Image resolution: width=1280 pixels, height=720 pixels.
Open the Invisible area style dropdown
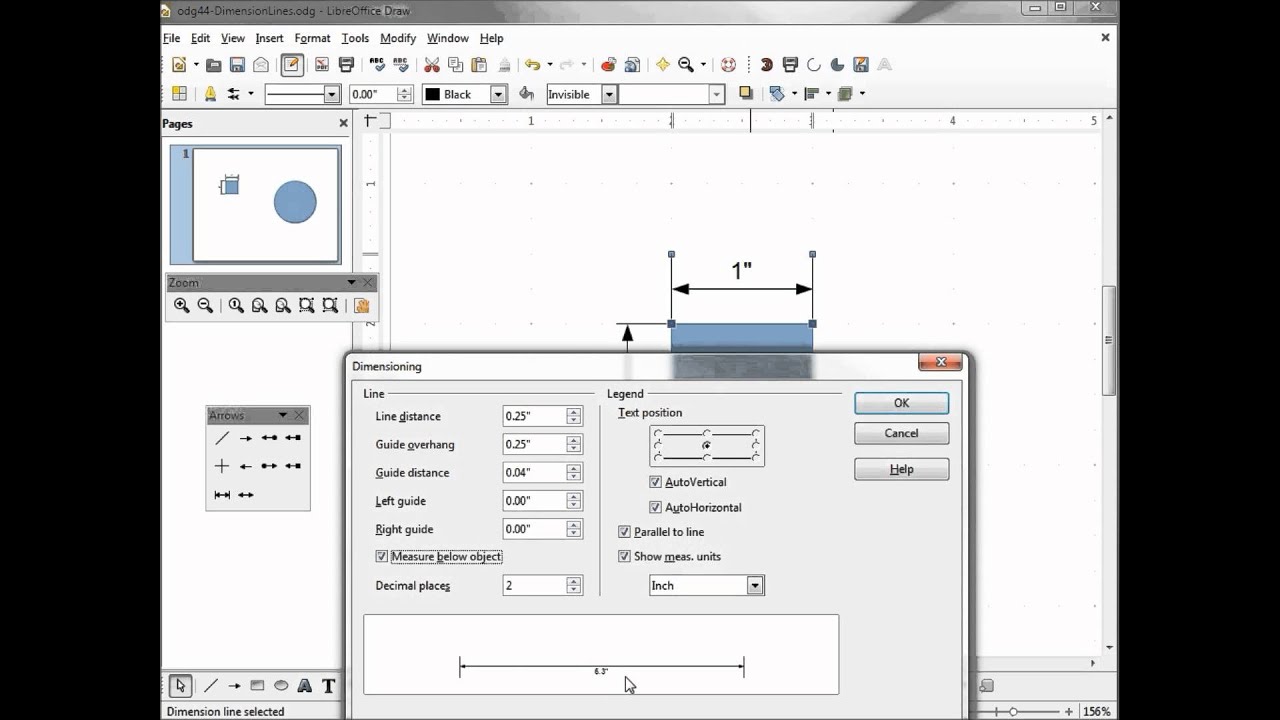(x=607, y=94)
